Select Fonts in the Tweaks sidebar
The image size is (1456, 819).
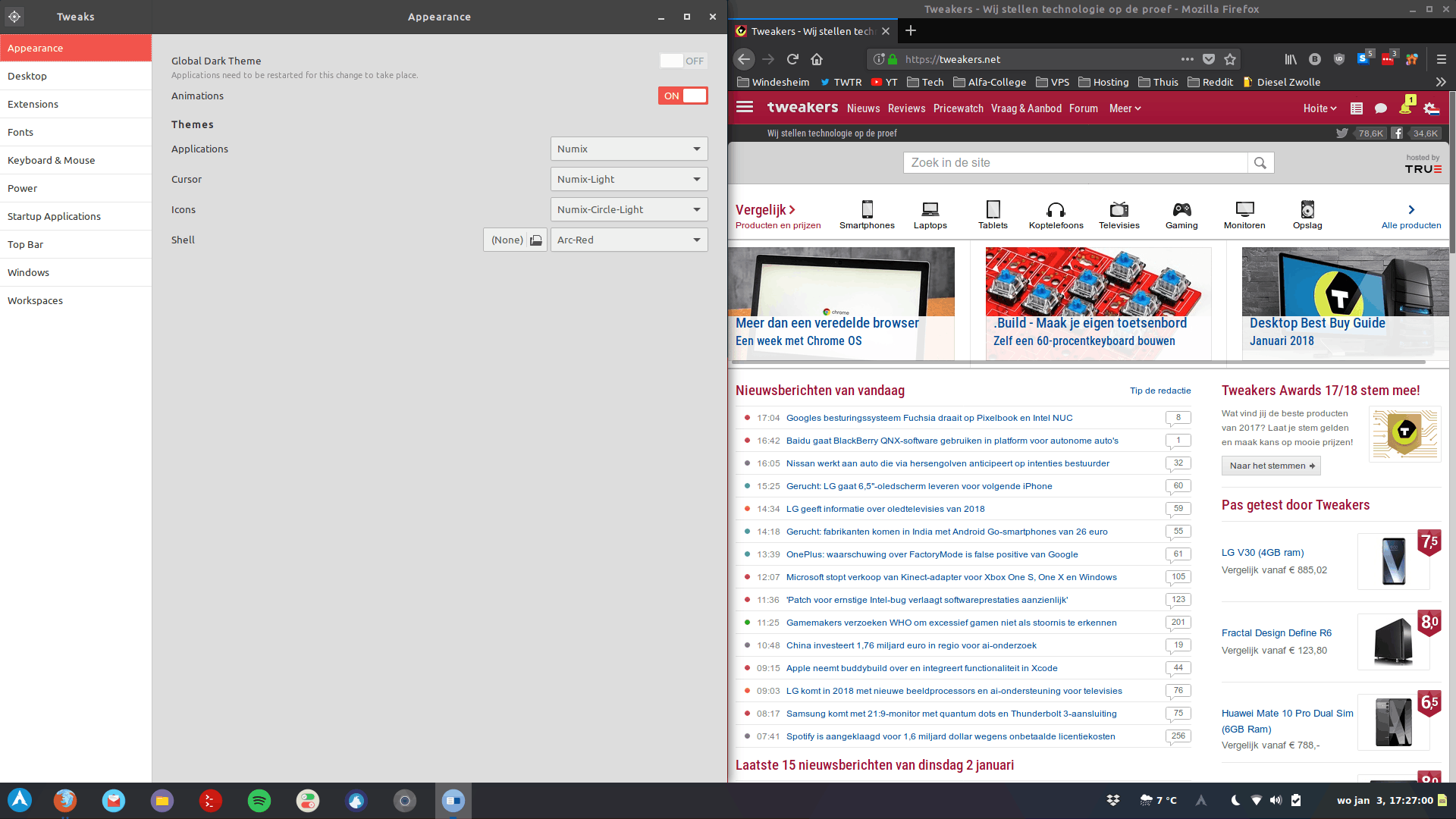pyautogui.click(x=20, y=132)
